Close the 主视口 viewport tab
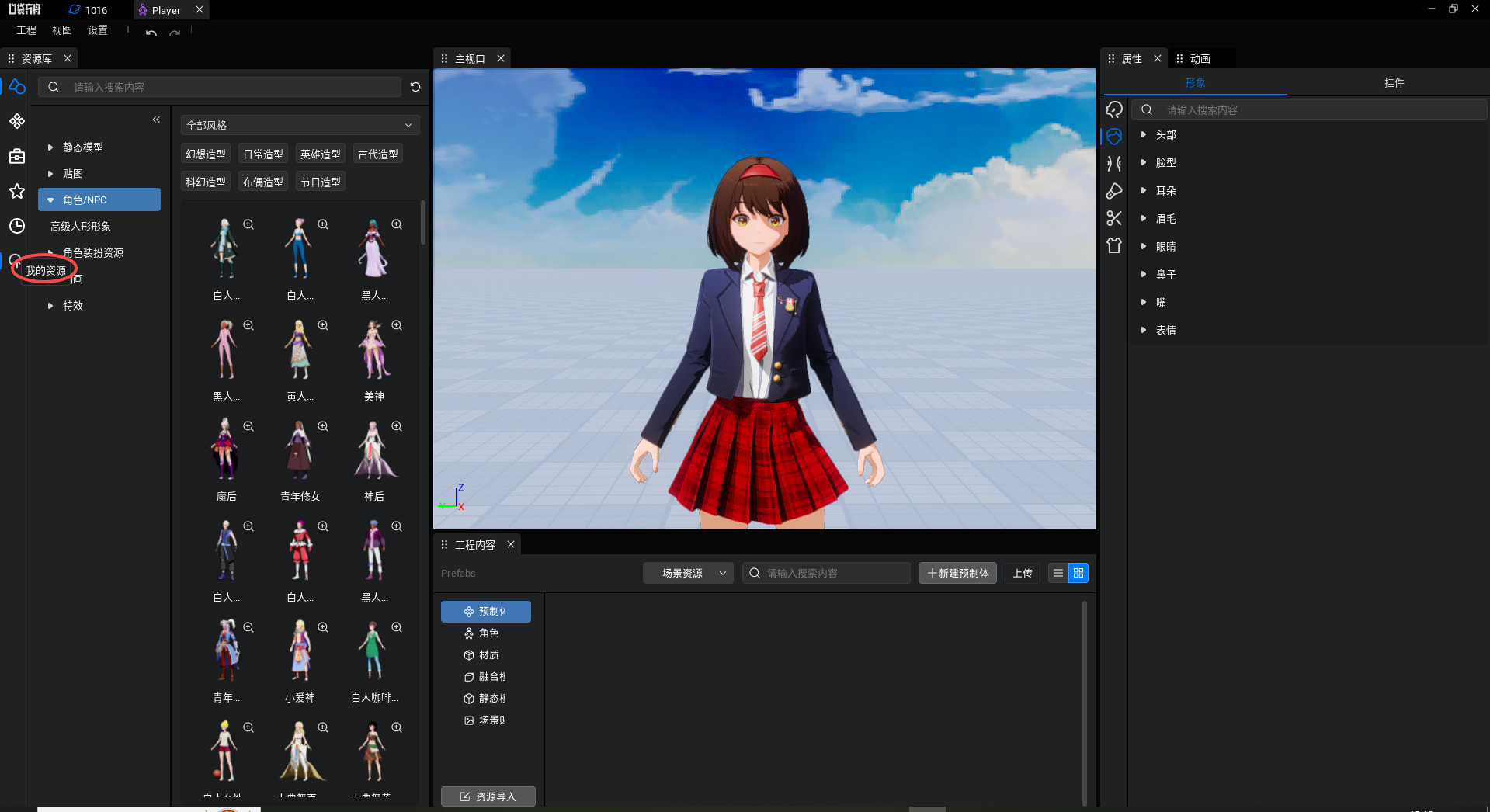1490x812 pixels. click(x=501, y=58)
